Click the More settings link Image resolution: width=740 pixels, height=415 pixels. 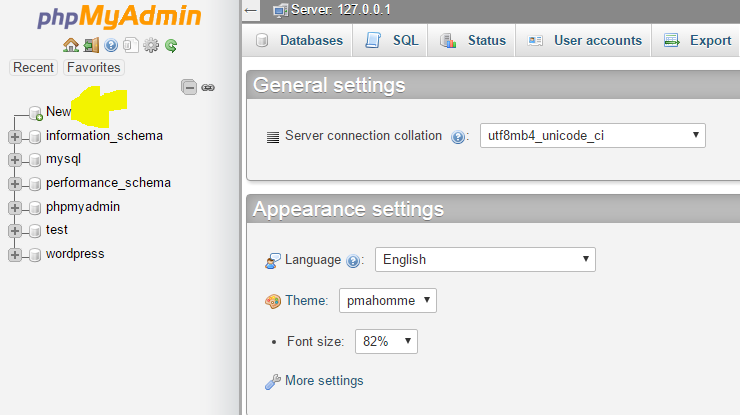pos(324,381)
